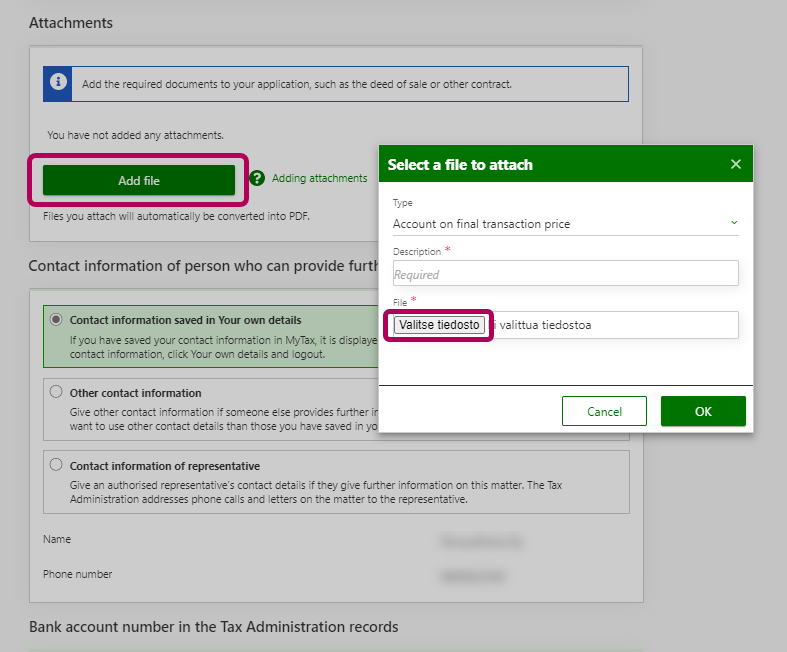
Task: Expand the Type dropdown chevron
Action: coord(733,223)
